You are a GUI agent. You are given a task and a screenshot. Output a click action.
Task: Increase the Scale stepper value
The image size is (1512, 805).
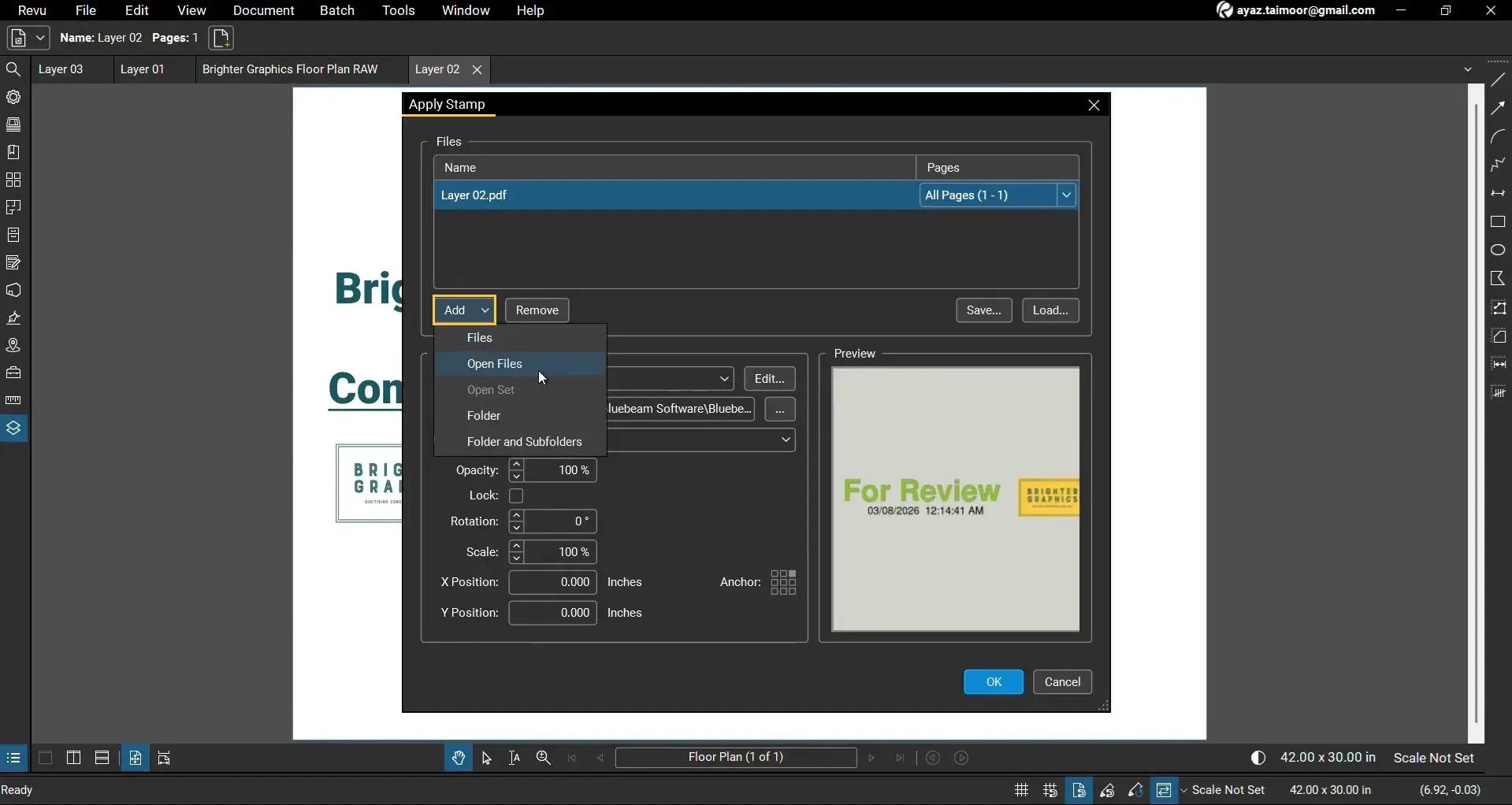(x=517, y=547)
